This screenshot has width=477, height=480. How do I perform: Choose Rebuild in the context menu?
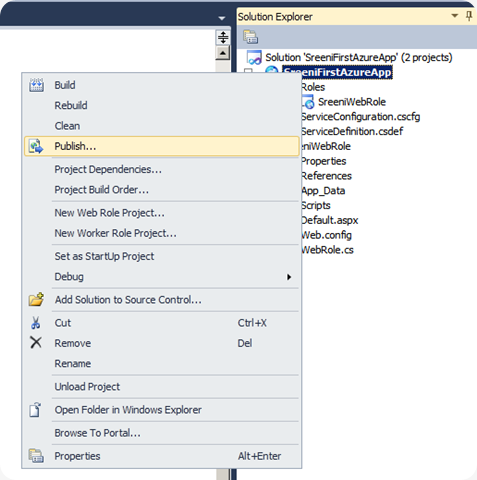click(x=162, y=106)
